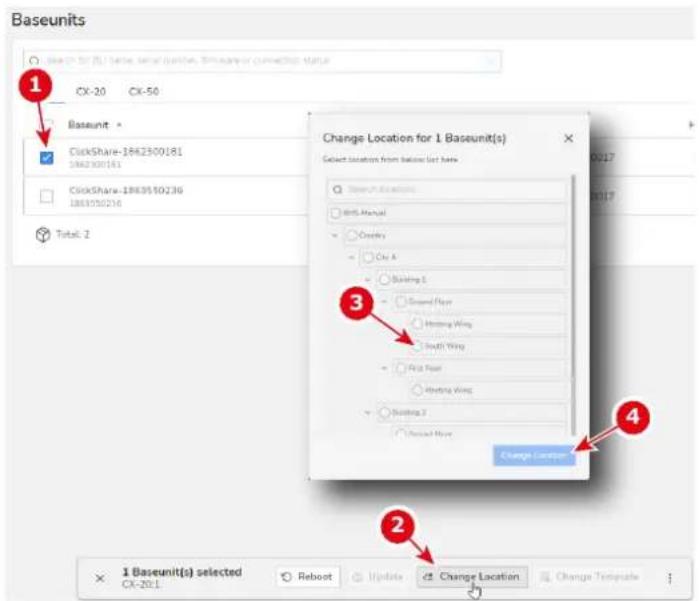Select the Building 1 radio button
This screenshot has height=601, width=699.
point(384,280)
